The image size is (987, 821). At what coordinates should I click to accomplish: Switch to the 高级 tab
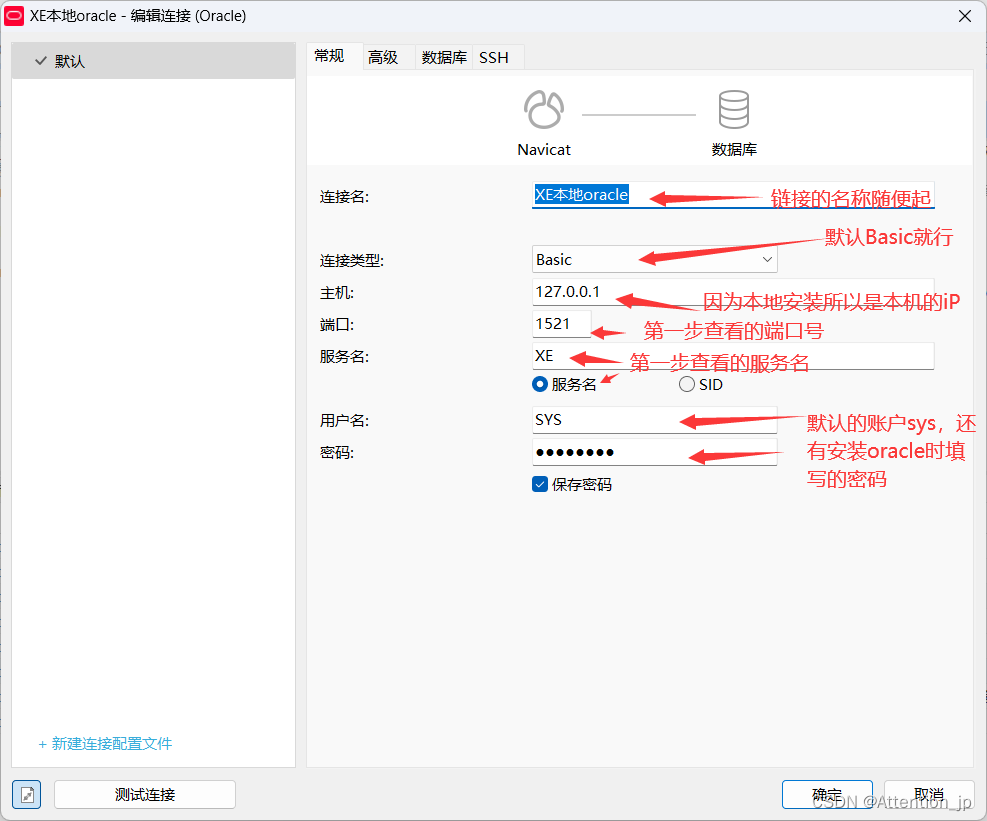click(x=383, y=57)
